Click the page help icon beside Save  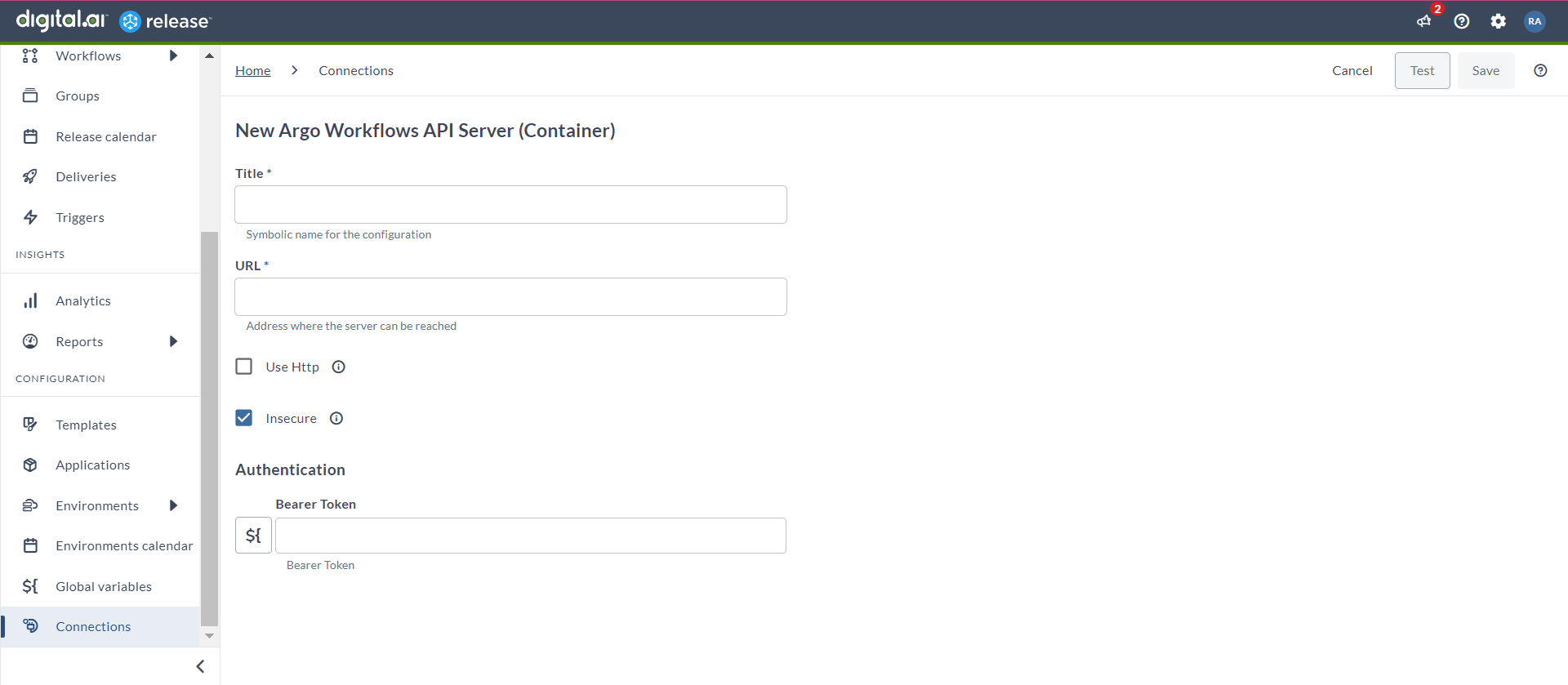pos(1540,70)
